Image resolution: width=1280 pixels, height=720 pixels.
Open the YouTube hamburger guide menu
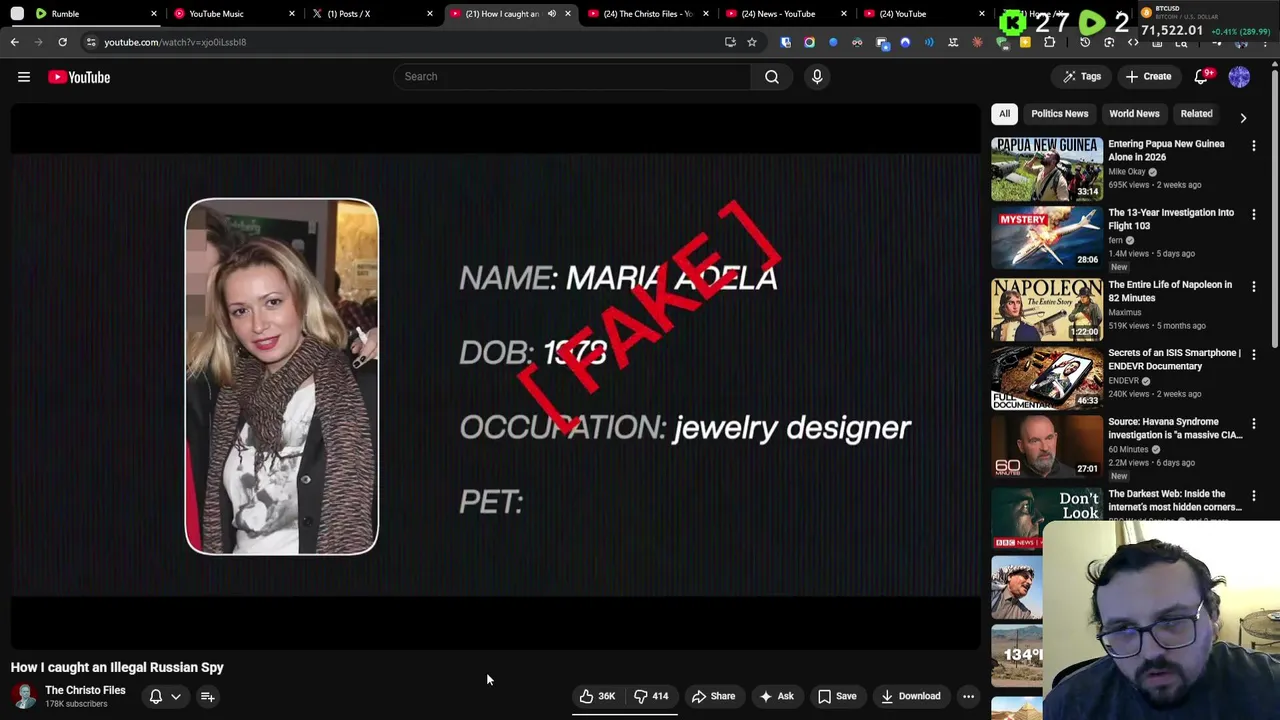(24, 77)
